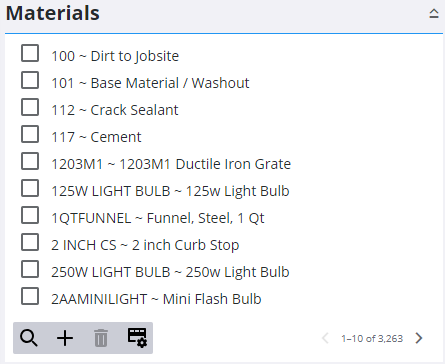Open the list settings gear icon
This screenshot has height=364, width=445.
point(137,338)
